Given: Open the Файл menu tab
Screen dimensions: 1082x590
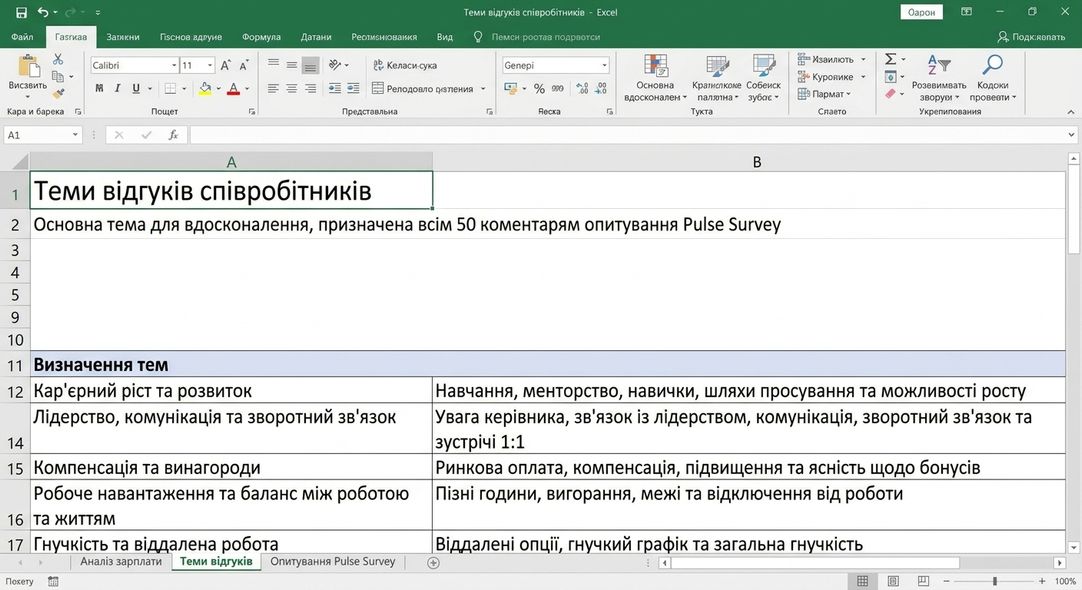Looking at the screenshot, I should (x=22, y=37).
